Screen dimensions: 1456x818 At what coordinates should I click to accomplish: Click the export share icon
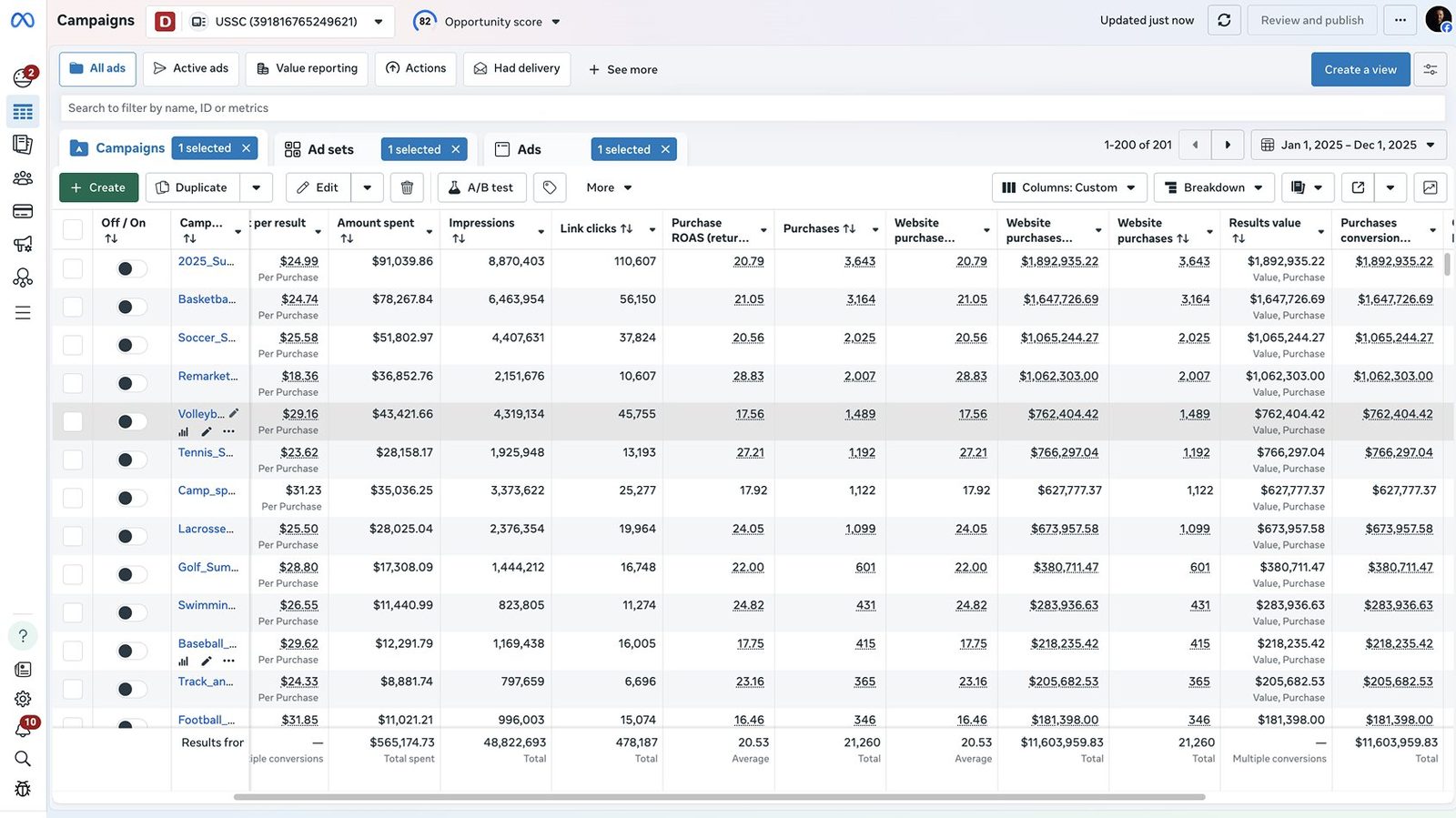(x=1358, y=187)
